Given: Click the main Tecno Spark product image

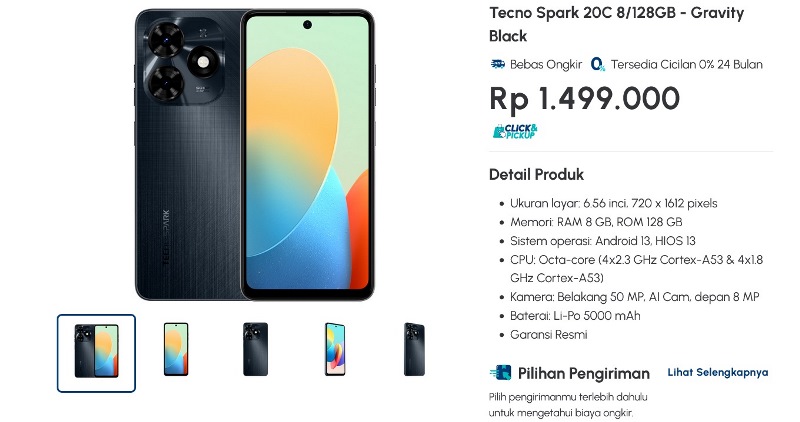Looking at the screenshot, I should pyautogui.click(x=255, y=155).
